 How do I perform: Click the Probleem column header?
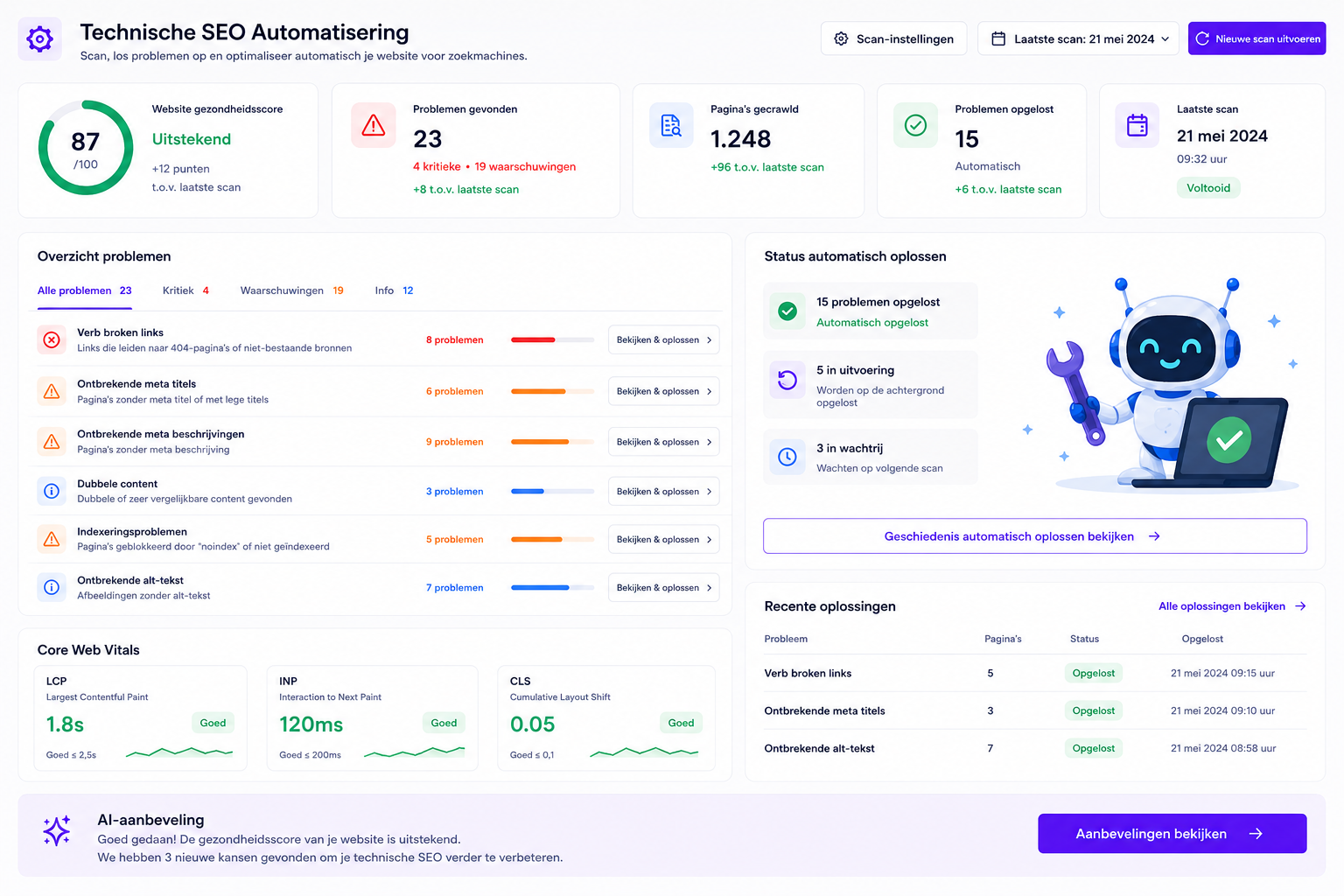(x=786, y=639)
